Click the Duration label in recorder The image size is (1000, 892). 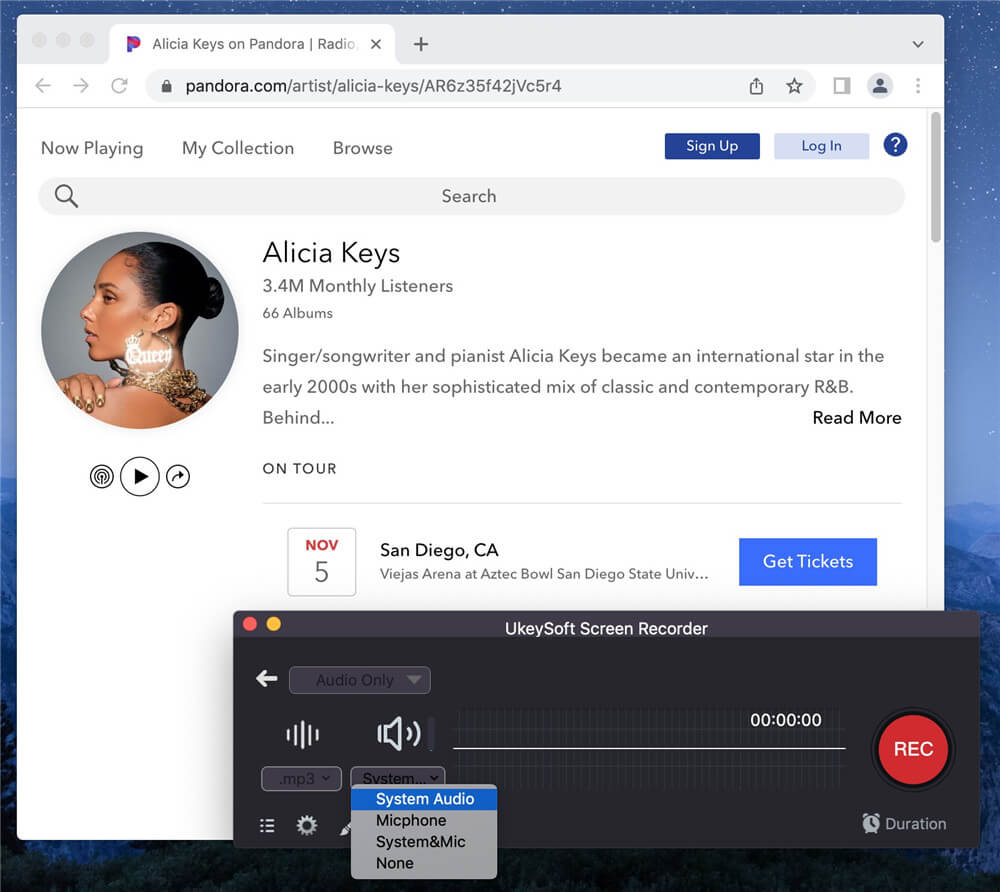(x=915, y=824)
